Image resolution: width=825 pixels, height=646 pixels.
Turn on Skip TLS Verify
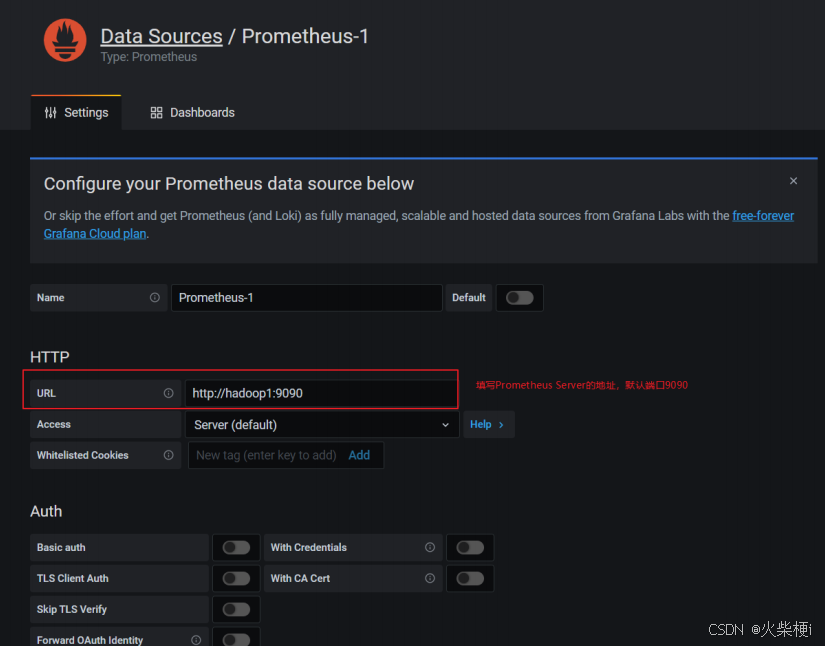(x=236, y=609)
